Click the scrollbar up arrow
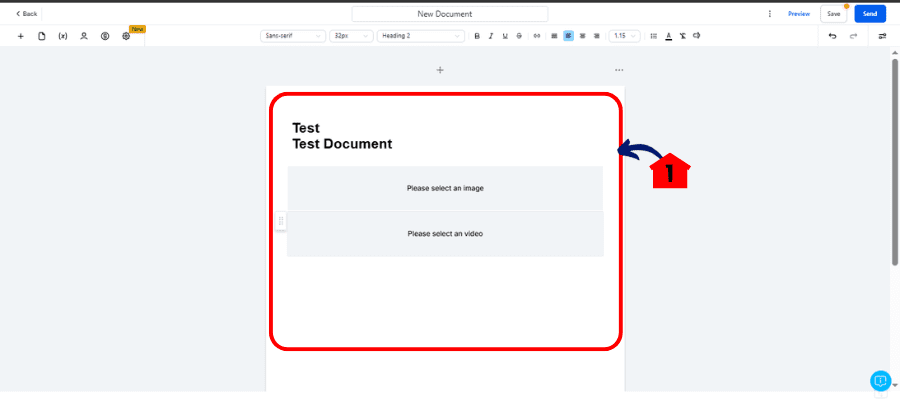Viewport: 900px width, 400px height. (894, 52)
